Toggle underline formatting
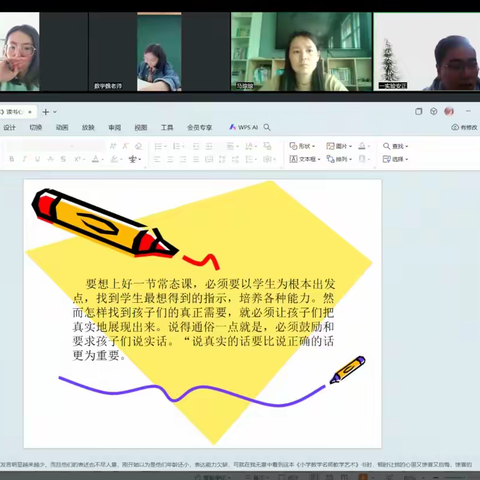This screenshot has height=480, width=480. pos(37,159)
